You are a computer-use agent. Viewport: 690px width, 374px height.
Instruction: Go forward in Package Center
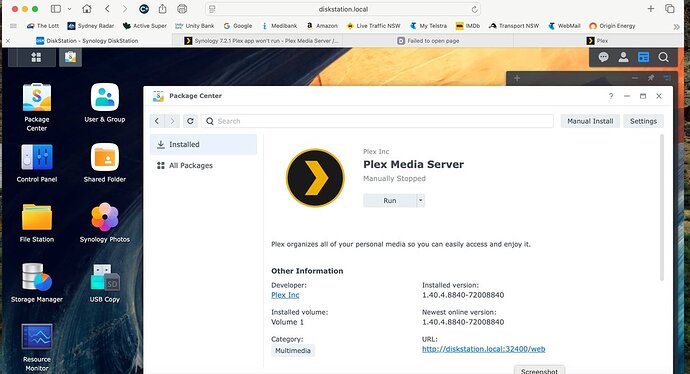[172, 121]
